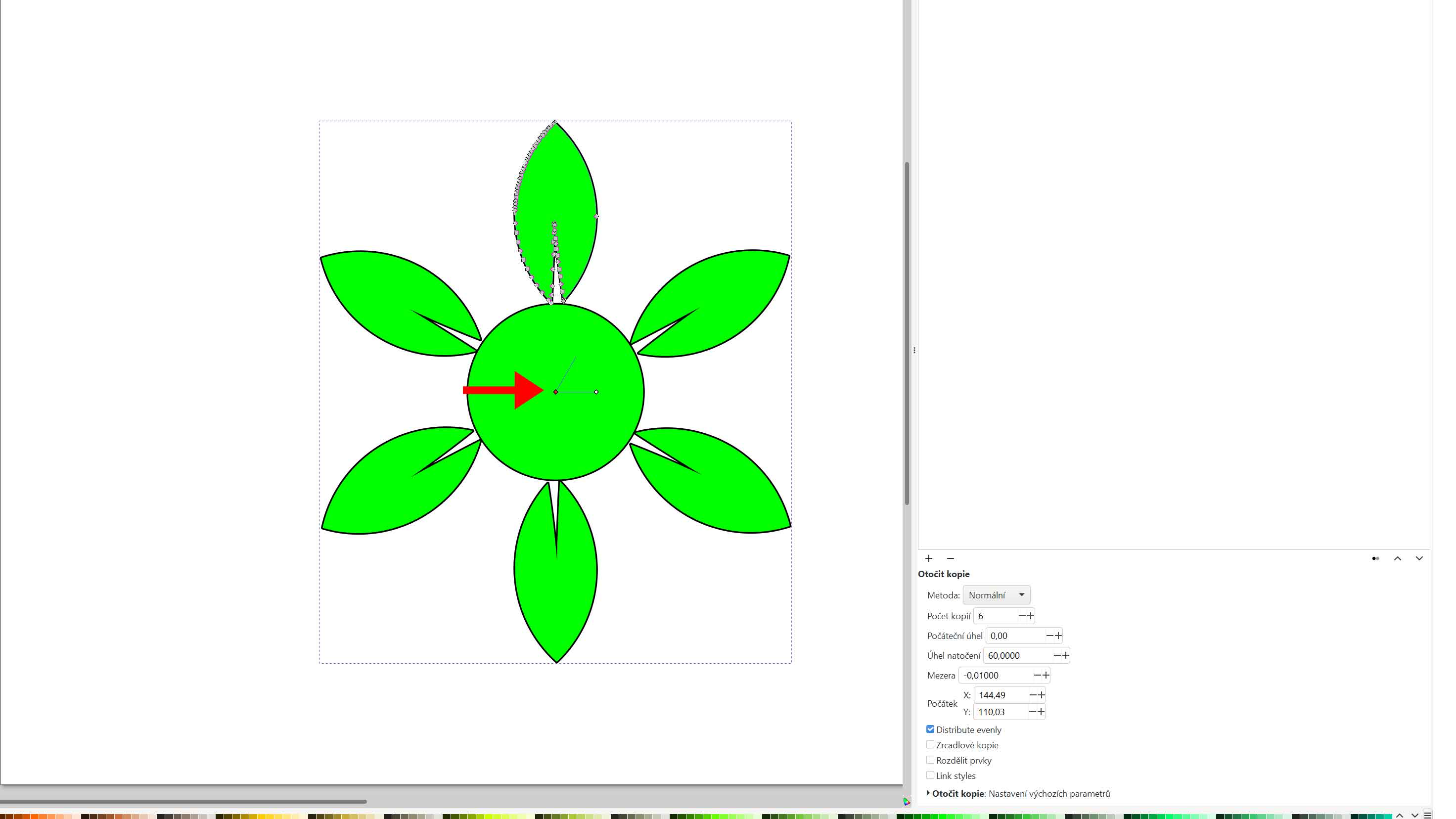Uncheck Distribute evenly checkbox
Viewport: 1456px width, 819px height.
pyautogui.click(x=930, y=729)
